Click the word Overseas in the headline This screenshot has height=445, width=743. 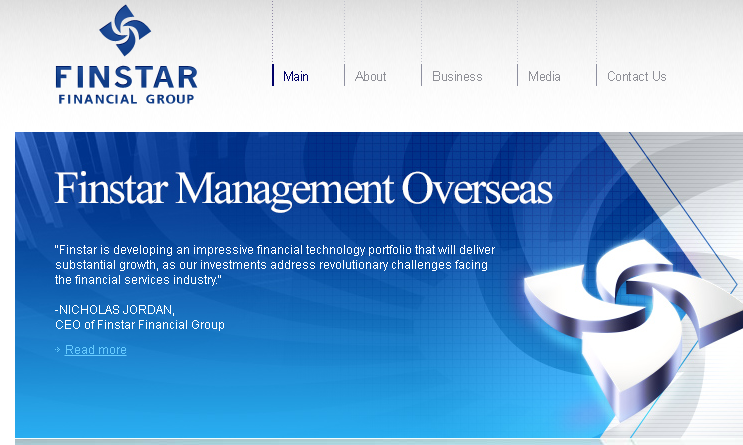click(x=476, y=188)
